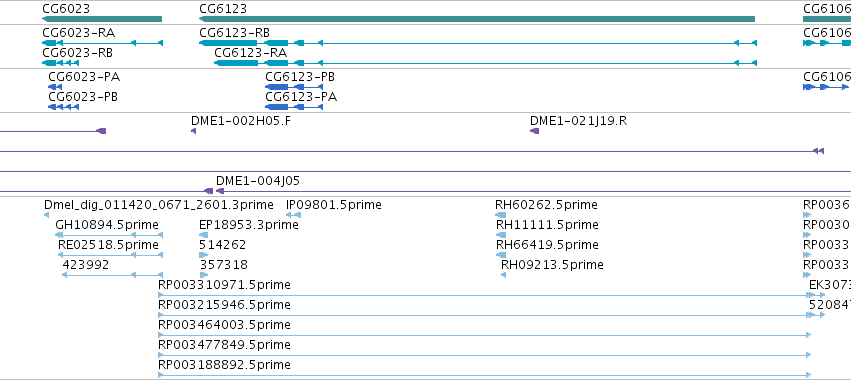The image size is (851, 380).
Task: Open the RH60262.5prime EST label
Action: (546, 205)
